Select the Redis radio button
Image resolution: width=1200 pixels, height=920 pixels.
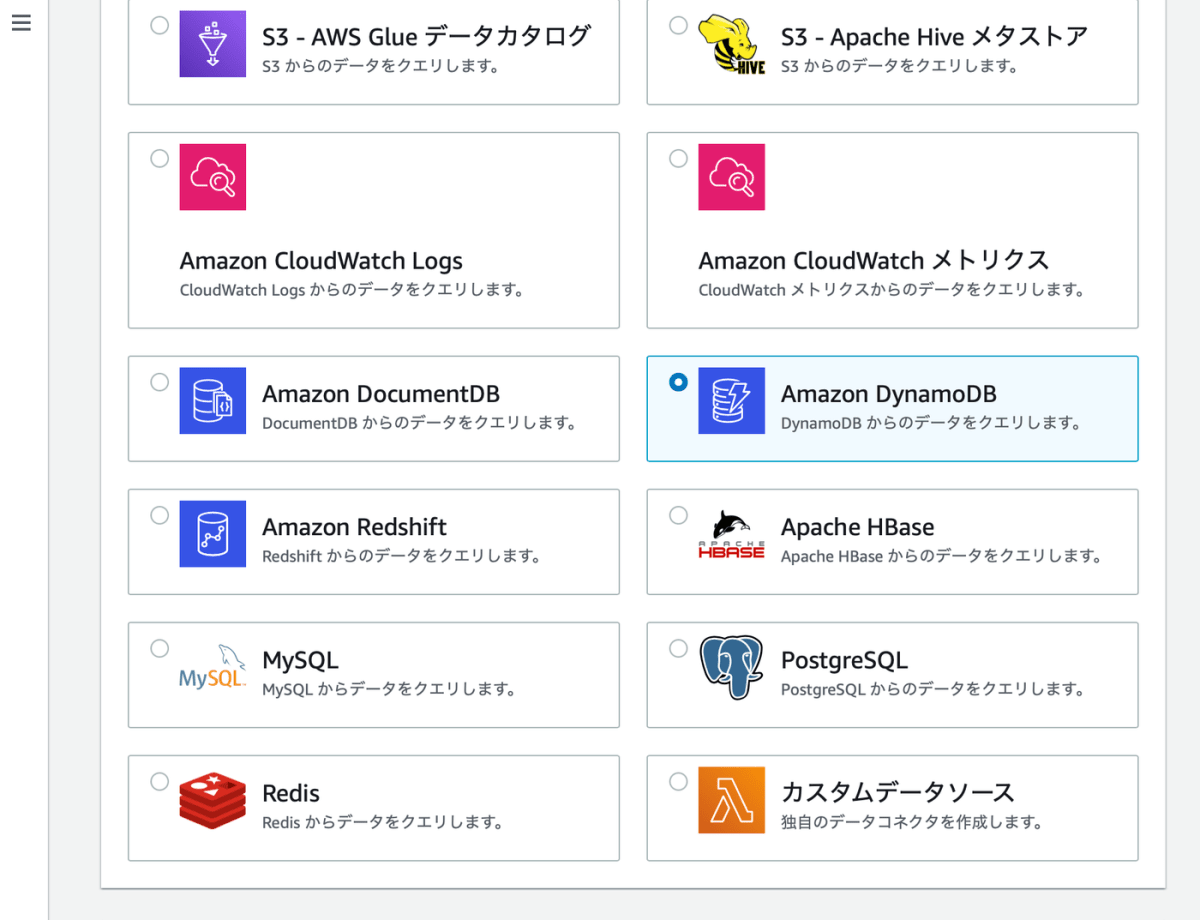coord(160,781)
